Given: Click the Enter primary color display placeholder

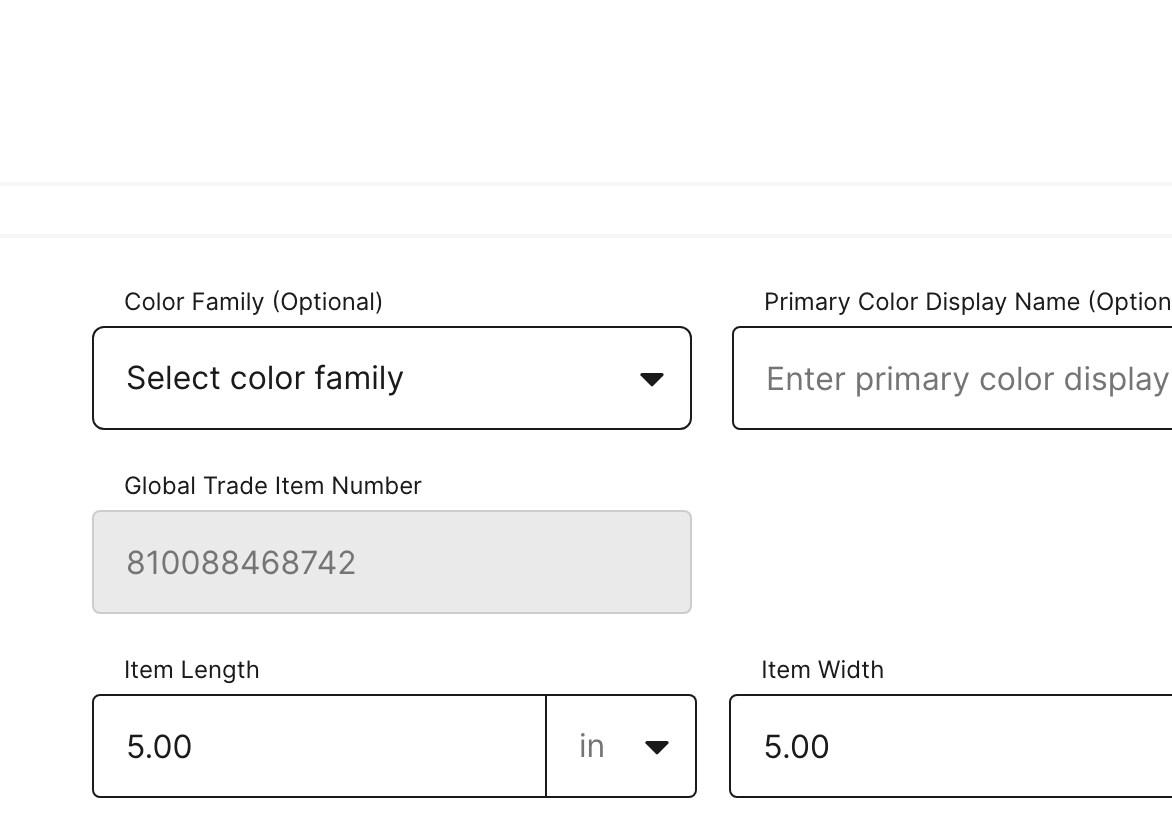Looking at the screenshot, I should [x=969, y=380].
